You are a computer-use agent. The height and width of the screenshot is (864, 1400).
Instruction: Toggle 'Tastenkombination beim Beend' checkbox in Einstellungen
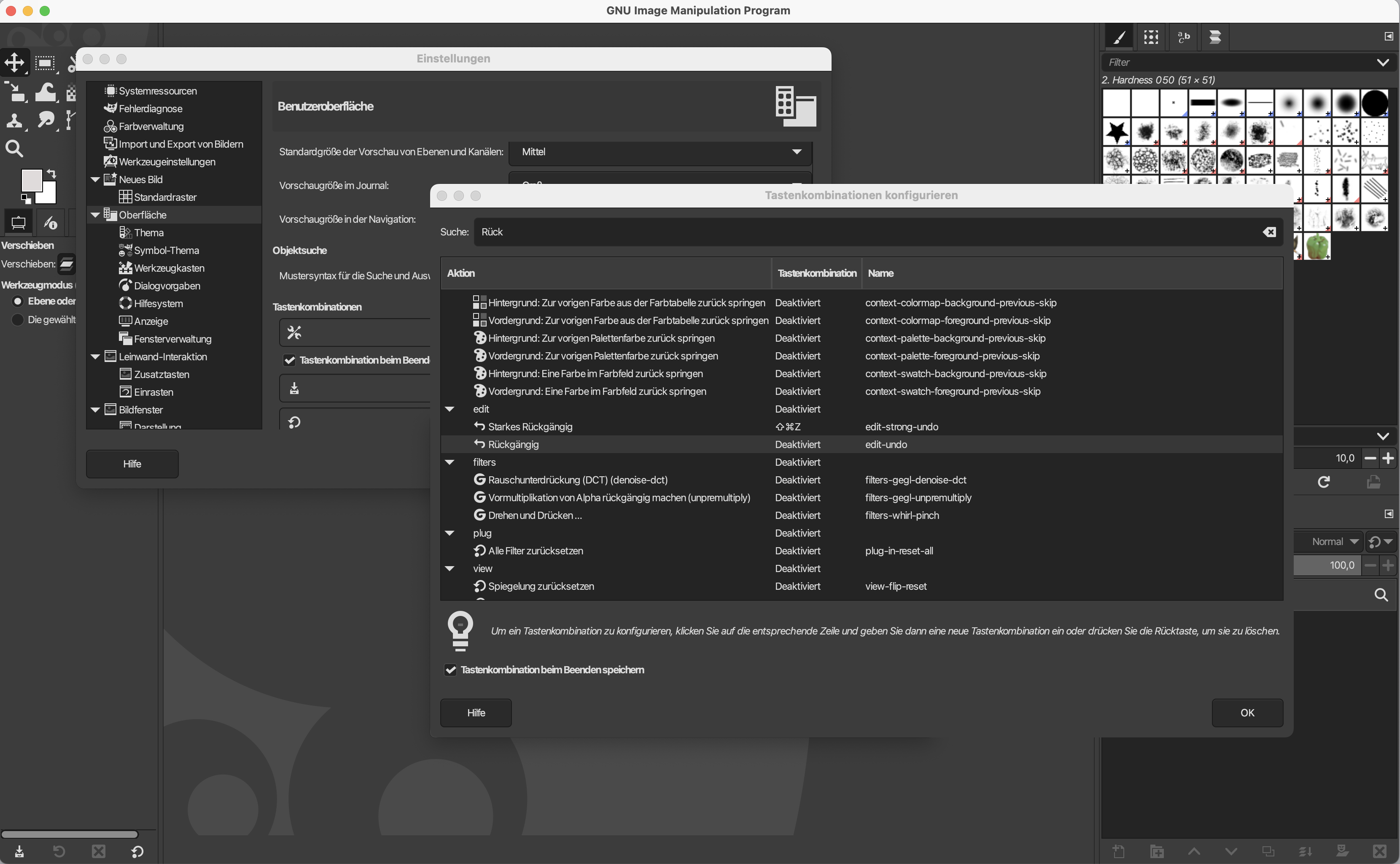coord(290,360)
